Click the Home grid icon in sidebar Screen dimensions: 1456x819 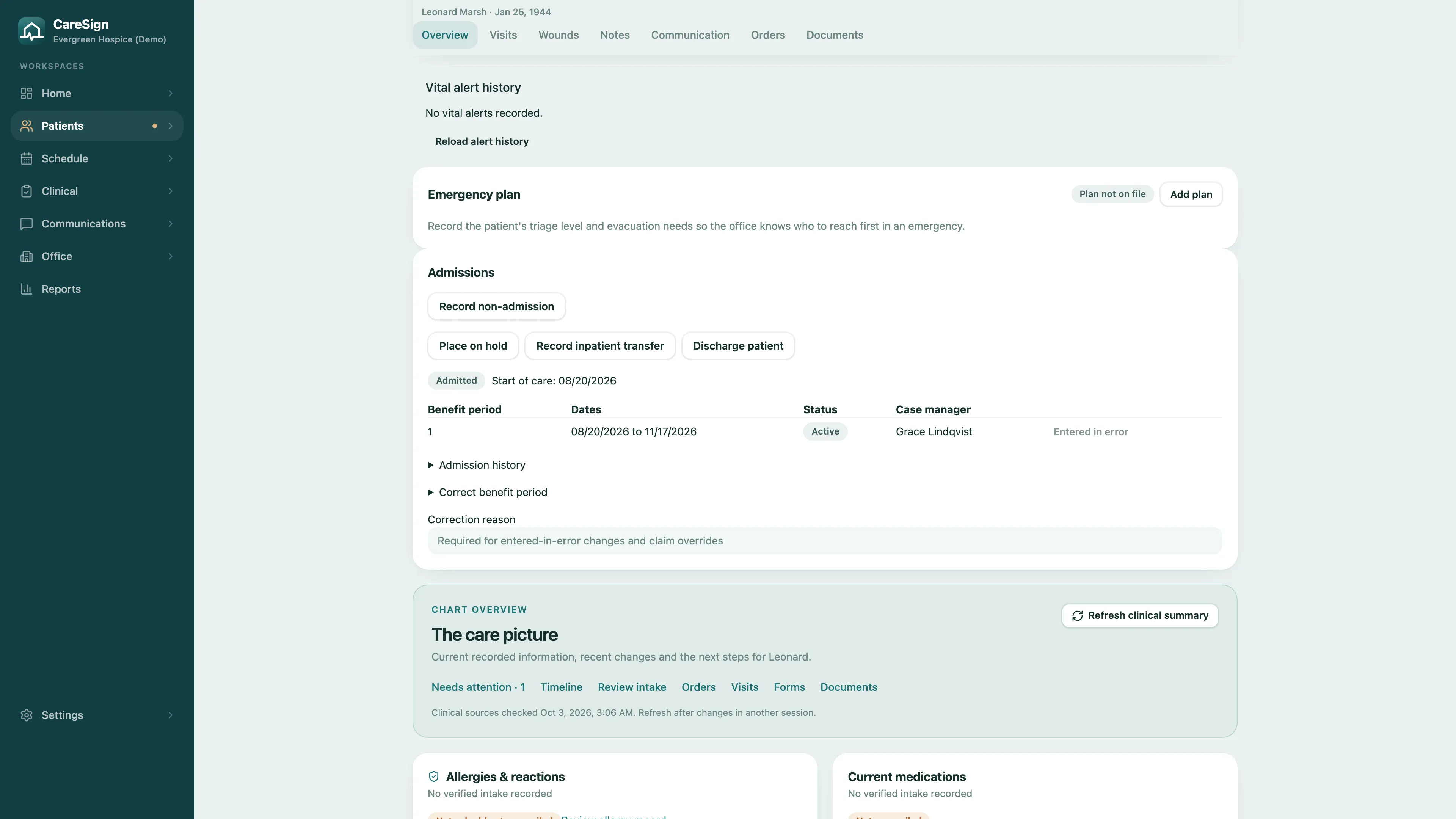[27, 93]
